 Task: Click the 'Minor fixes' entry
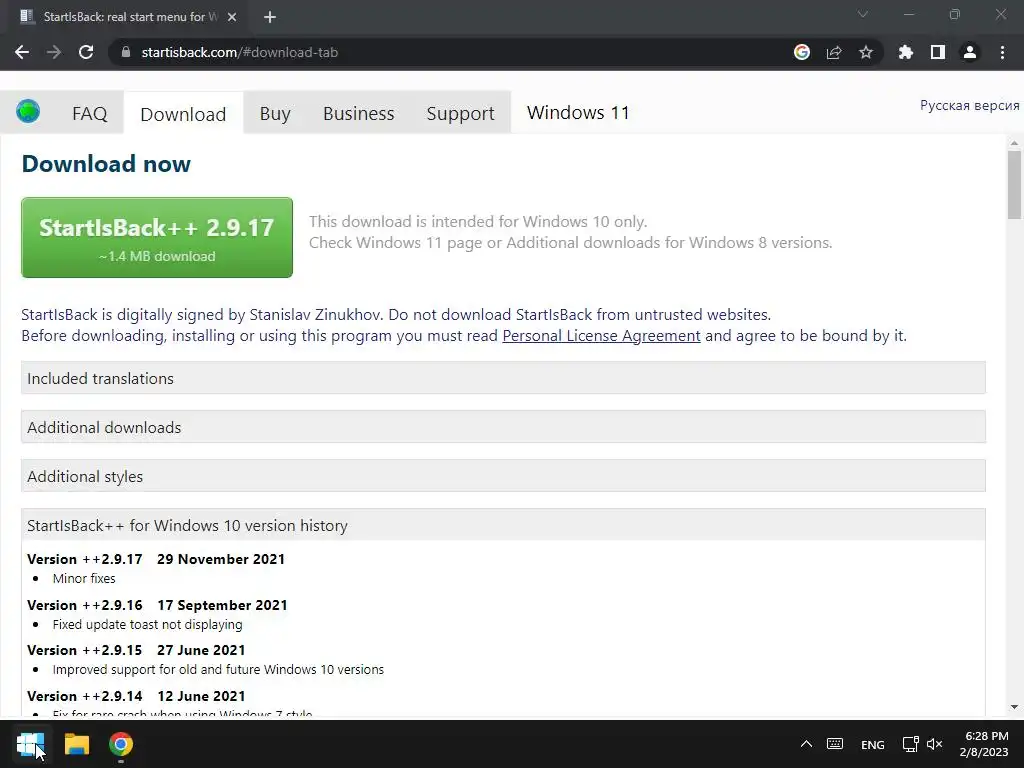84,578
